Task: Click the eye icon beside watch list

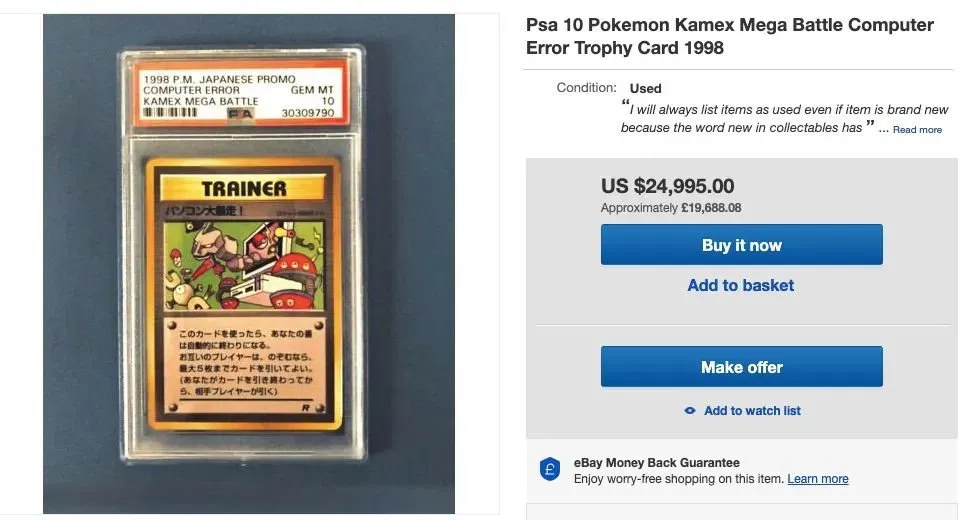Action: pos(690,411)
